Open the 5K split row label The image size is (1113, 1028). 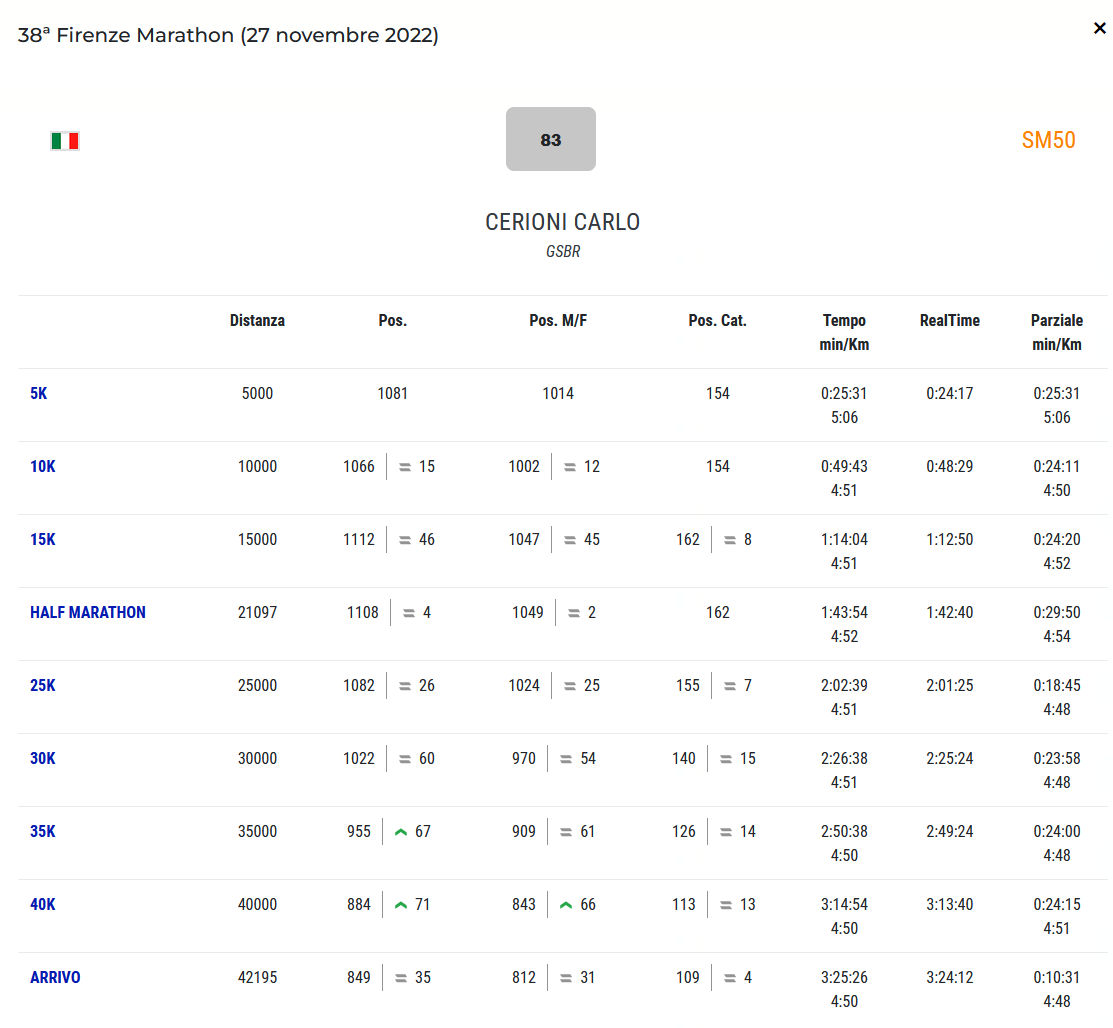[39, 394]
